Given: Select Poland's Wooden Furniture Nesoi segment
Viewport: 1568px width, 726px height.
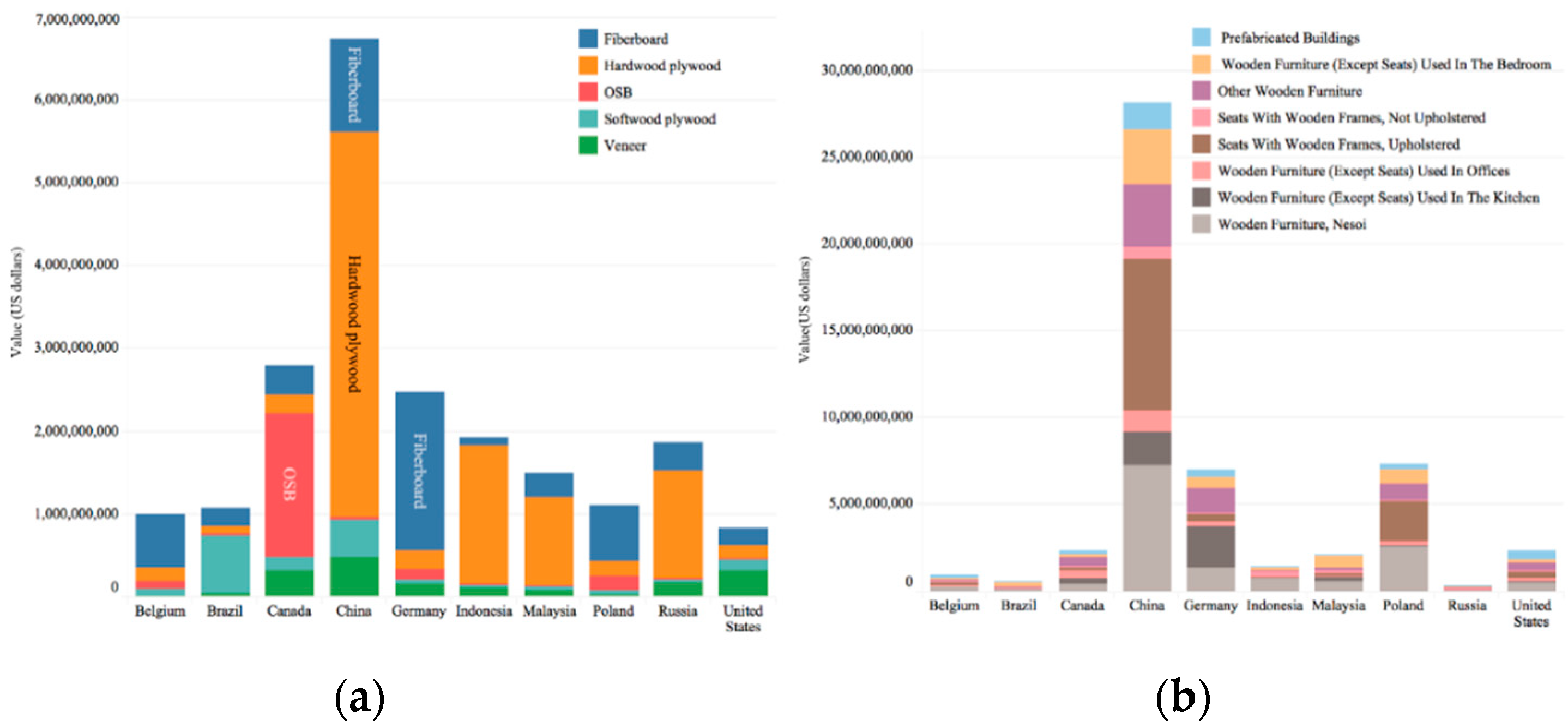Looking at the screenshot, I should tap(1404, 568).
